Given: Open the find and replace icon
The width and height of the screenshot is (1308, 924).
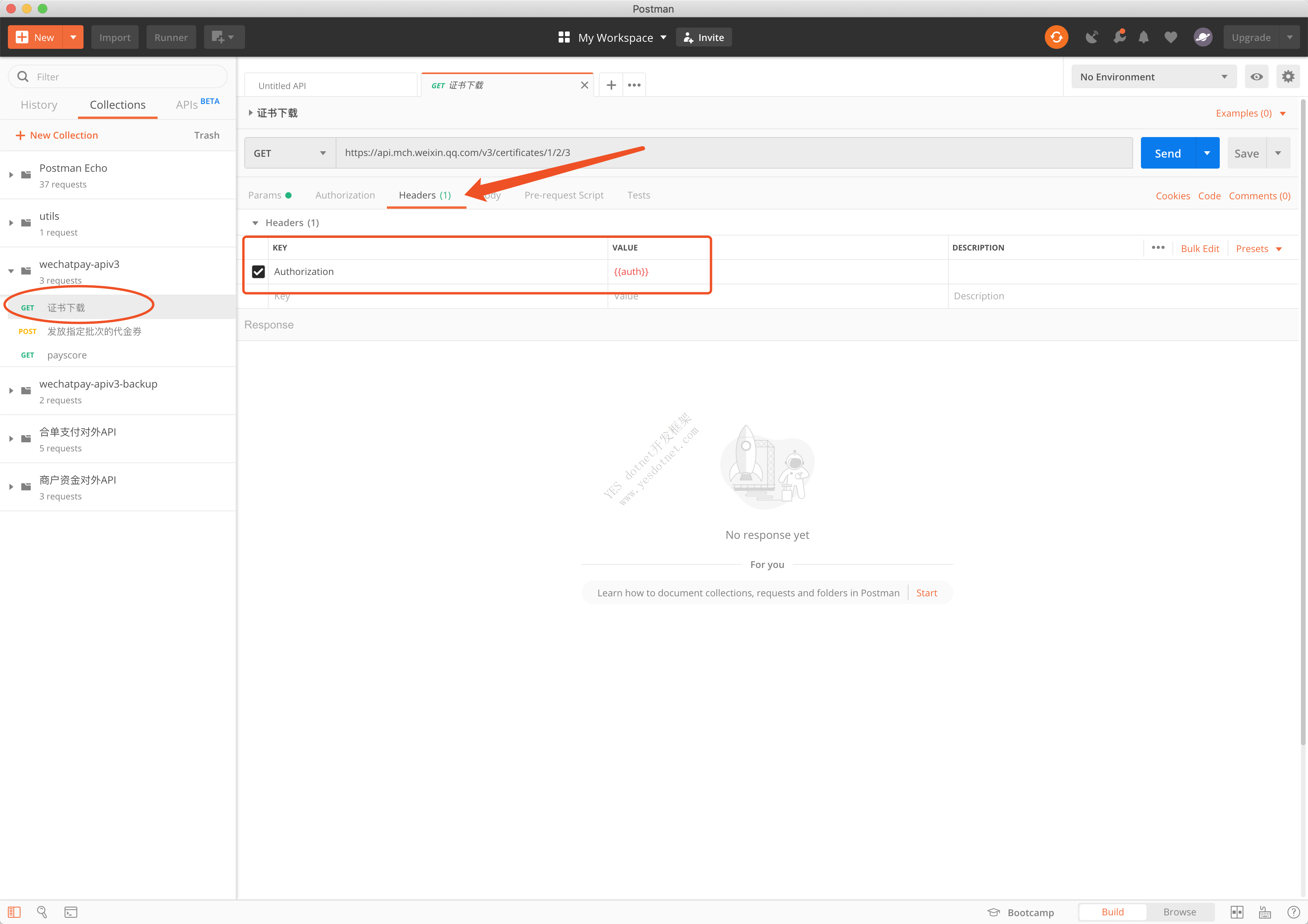Looking at the screenshot, I should click(42, 912).
